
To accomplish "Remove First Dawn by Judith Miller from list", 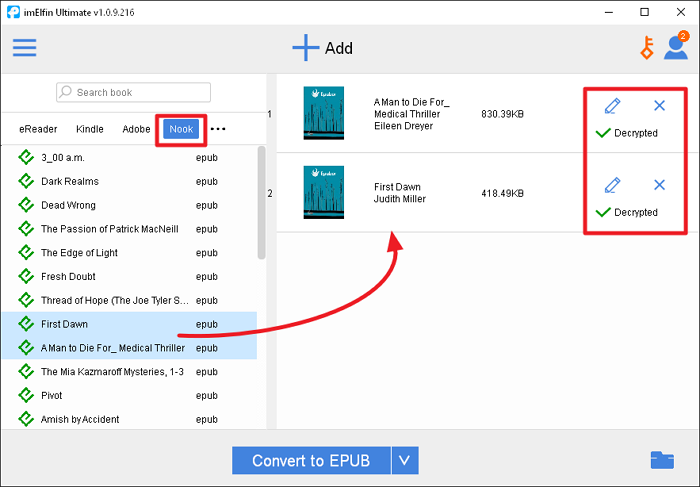I will [659, 185].
